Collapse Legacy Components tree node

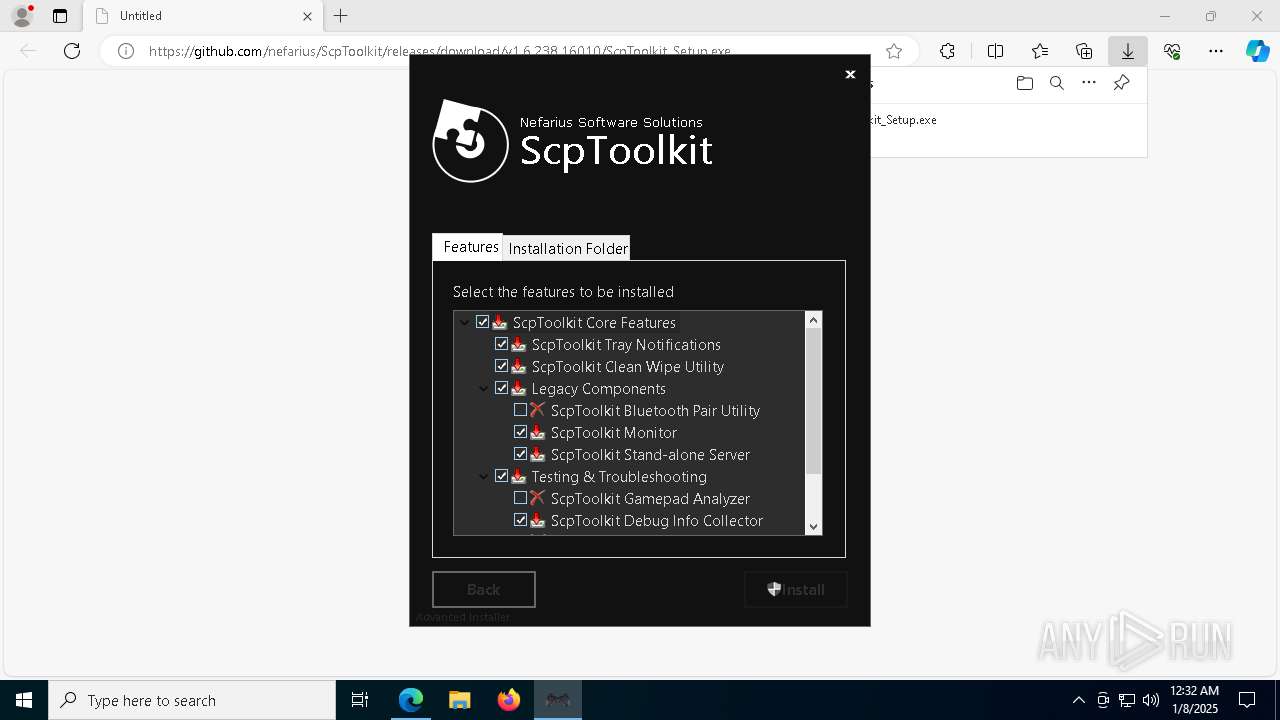[x=483, y=389]
